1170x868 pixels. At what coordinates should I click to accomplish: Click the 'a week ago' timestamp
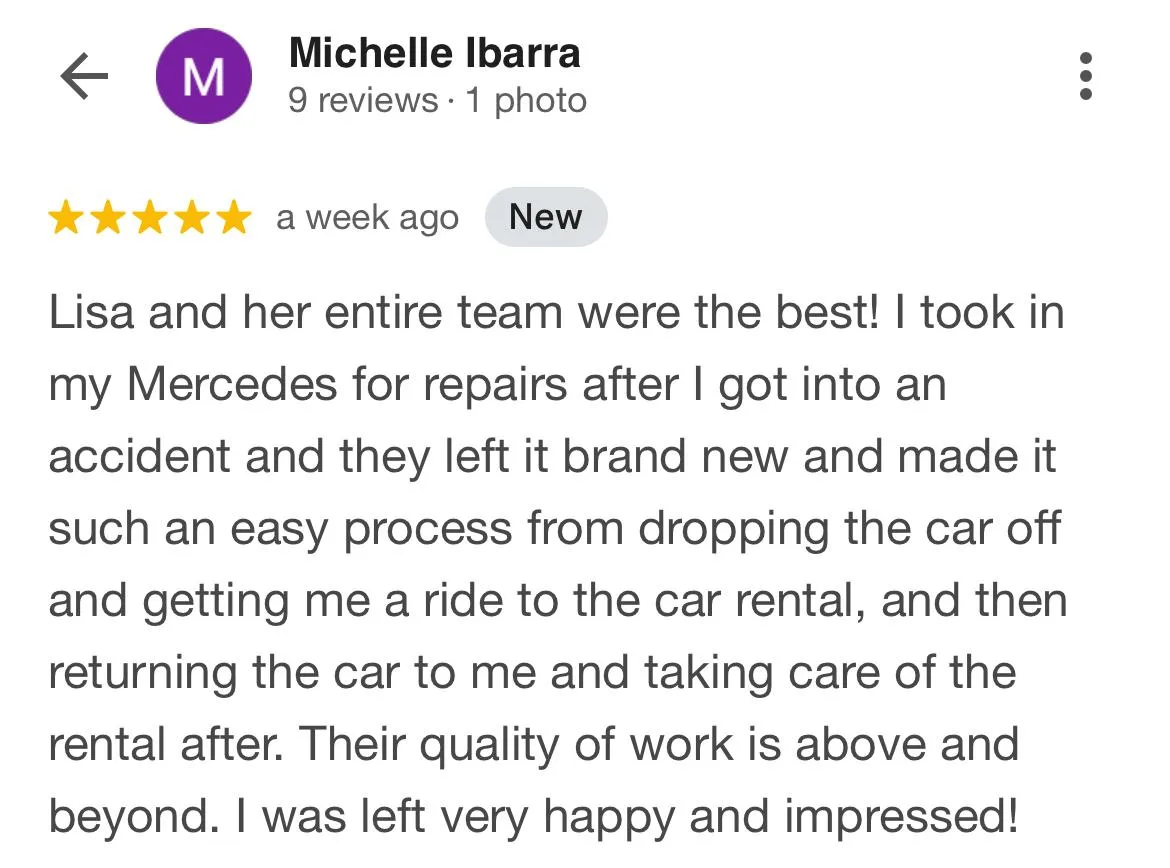pyautogui.click(x=367, y=218)
